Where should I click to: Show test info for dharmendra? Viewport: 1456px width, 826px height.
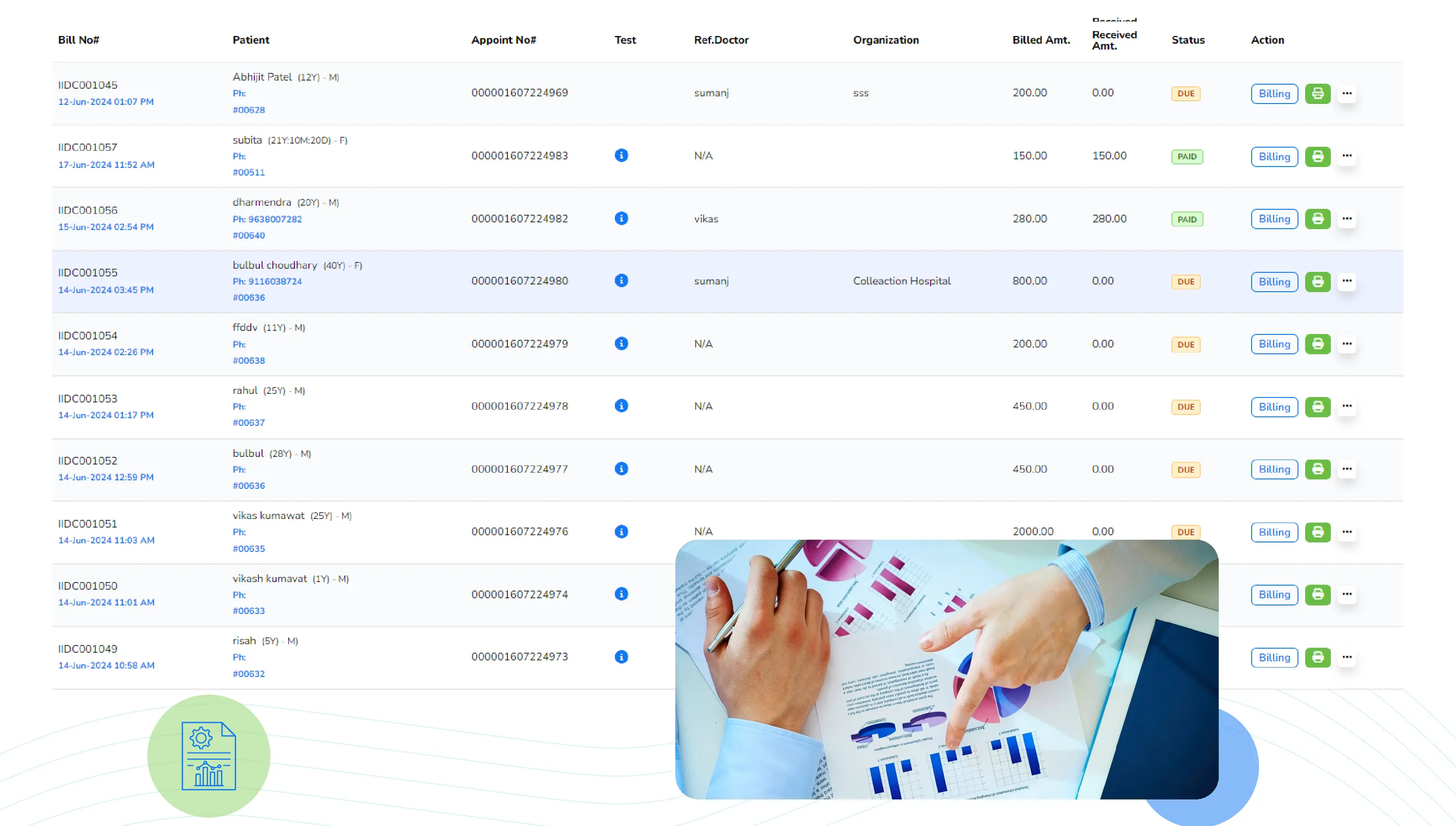coord(621,218)
